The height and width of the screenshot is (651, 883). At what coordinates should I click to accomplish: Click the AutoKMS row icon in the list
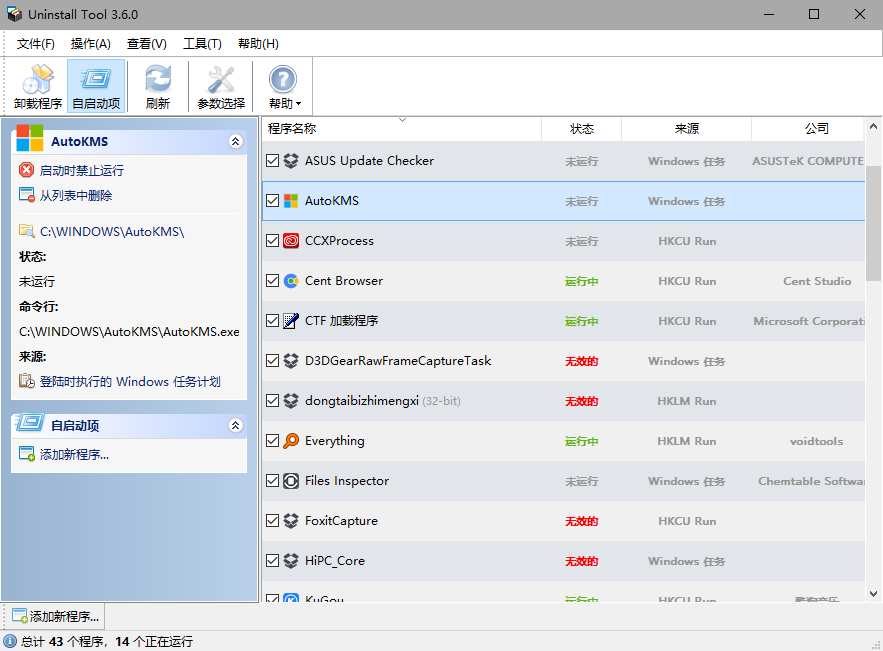tap(291, 201)
